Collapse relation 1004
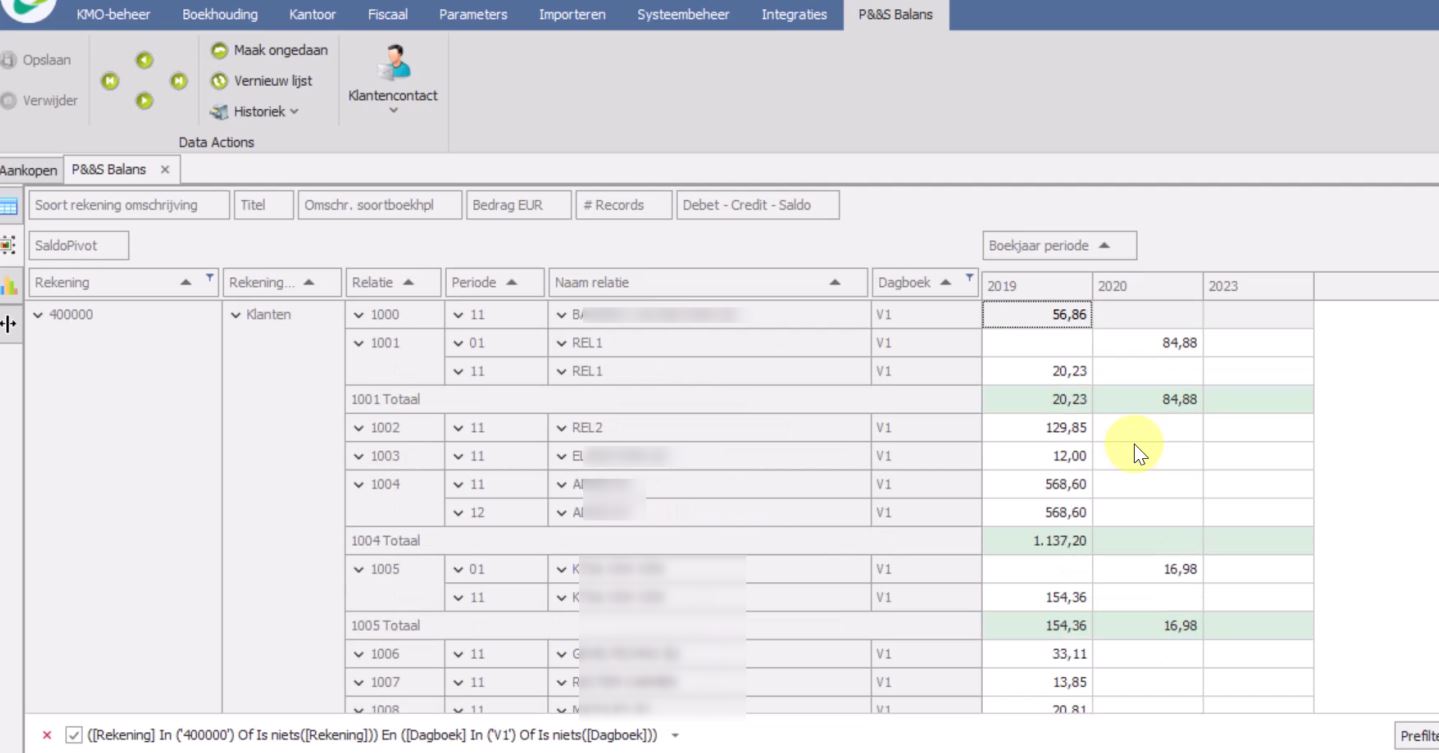The width and height of the screenshot is (1439, 753). (359, 484)
